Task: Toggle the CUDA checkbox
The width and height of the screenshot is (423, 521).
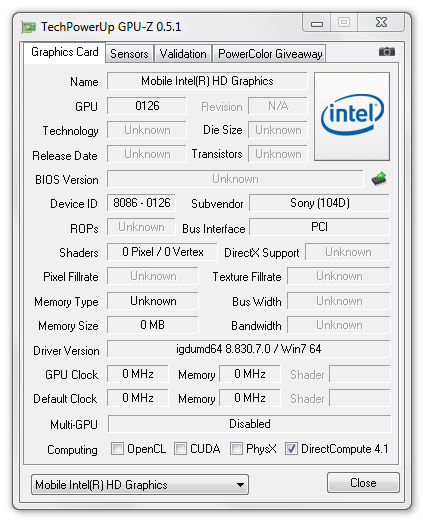Action: (180, 449)
